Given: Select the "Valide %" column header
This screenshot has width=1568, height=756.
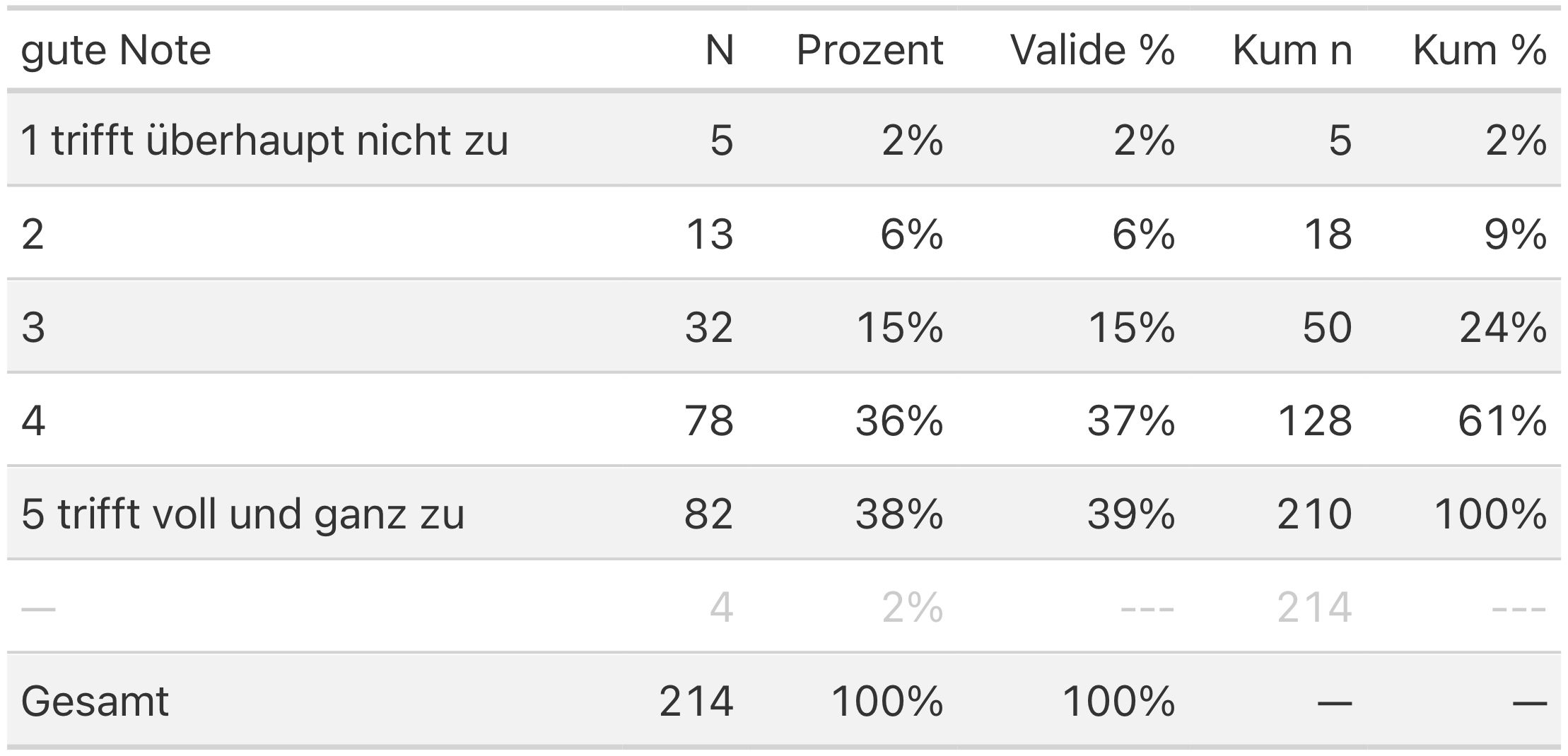Looking at the screenshot, I should pos(1092,50).
